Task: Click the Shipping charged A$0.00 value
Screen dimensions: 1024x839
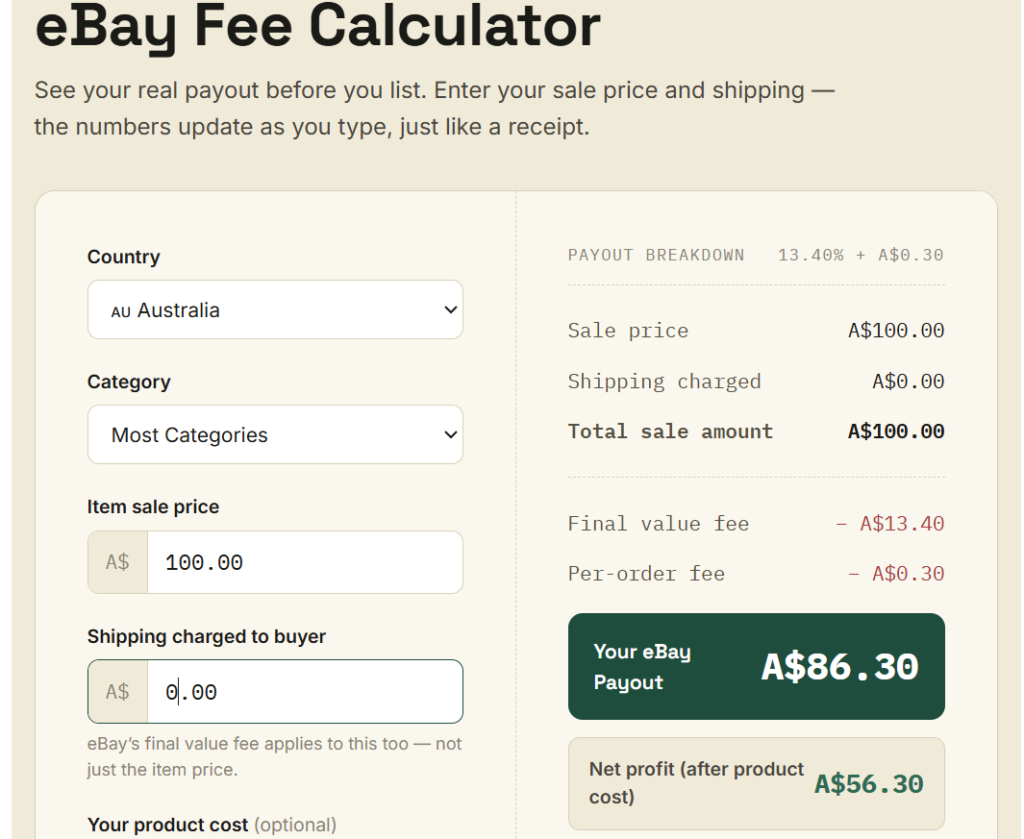Action: [x=908, y=381]
